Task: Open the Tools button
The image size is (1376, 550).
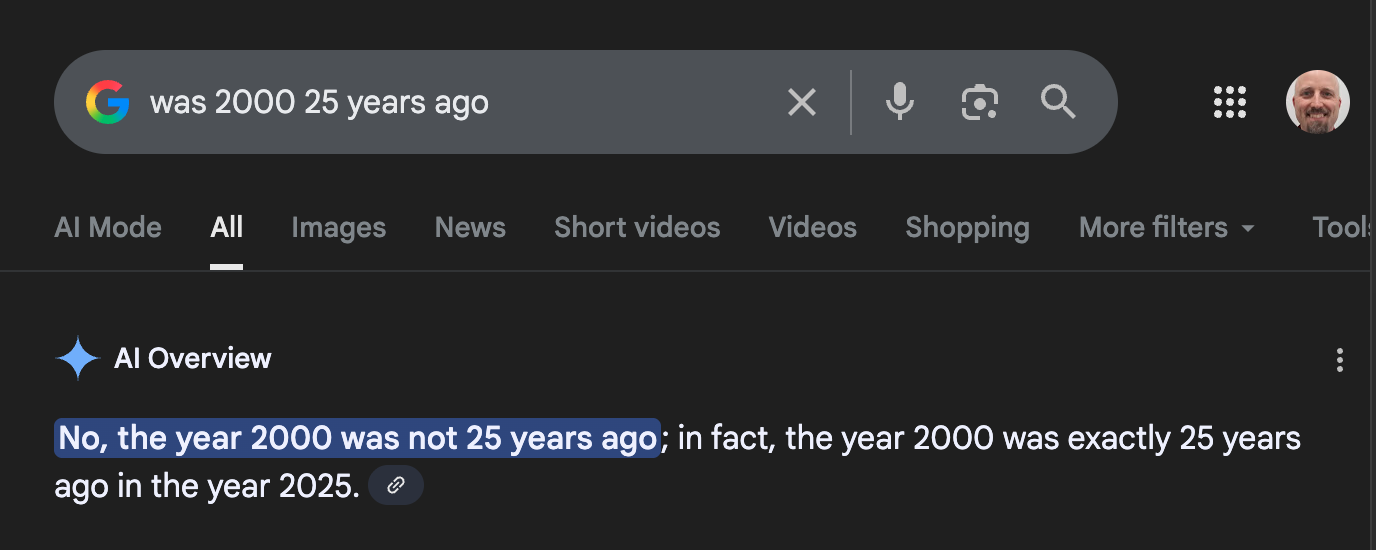Action: click(x=1343, y=228)
